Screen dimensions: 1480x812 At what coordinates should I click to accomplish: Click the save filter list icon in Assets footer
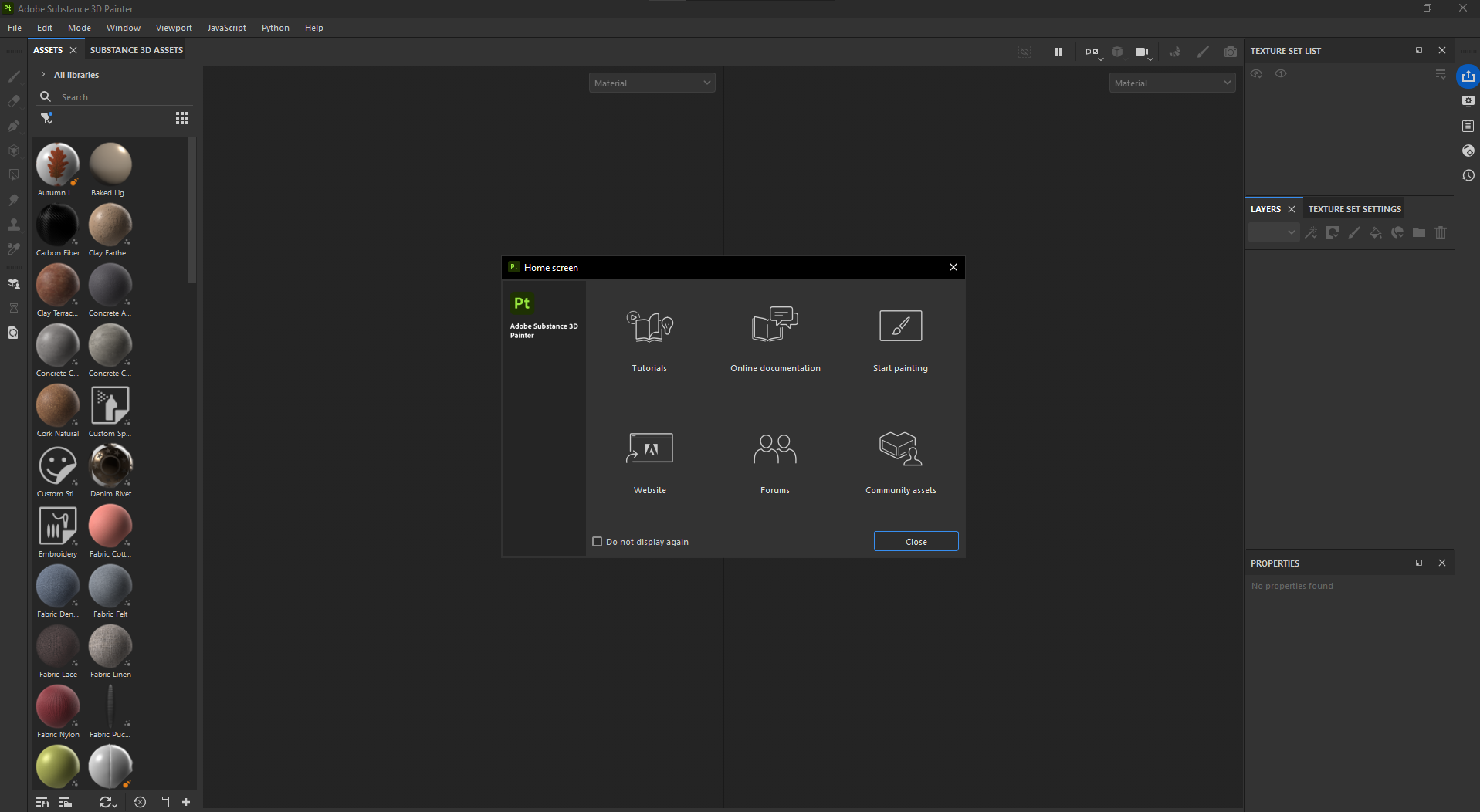point(42,802)
